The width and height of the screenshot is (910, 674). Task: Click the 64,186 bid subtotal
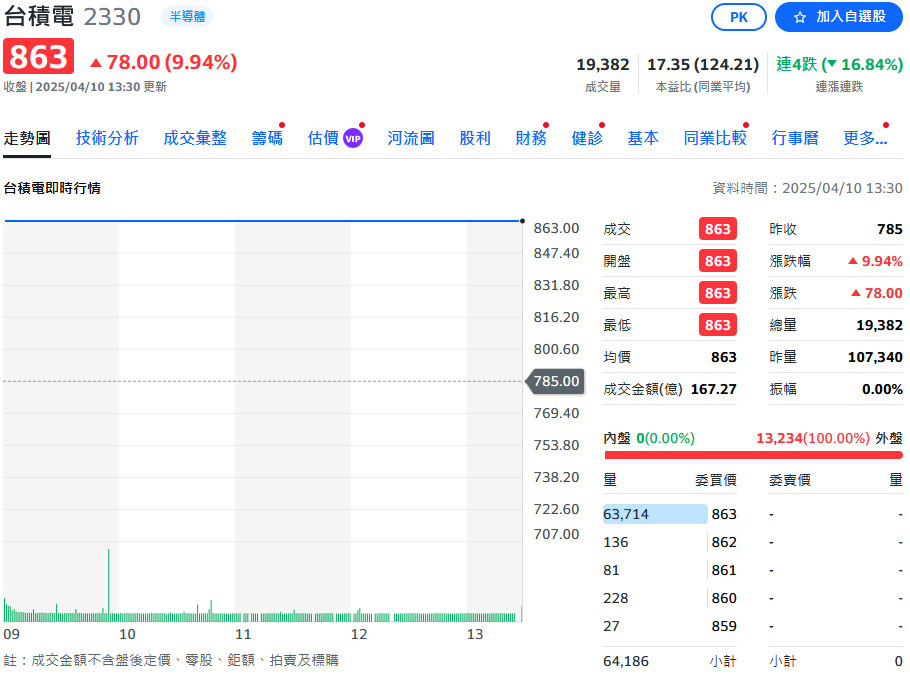click(x=626, y=661)
